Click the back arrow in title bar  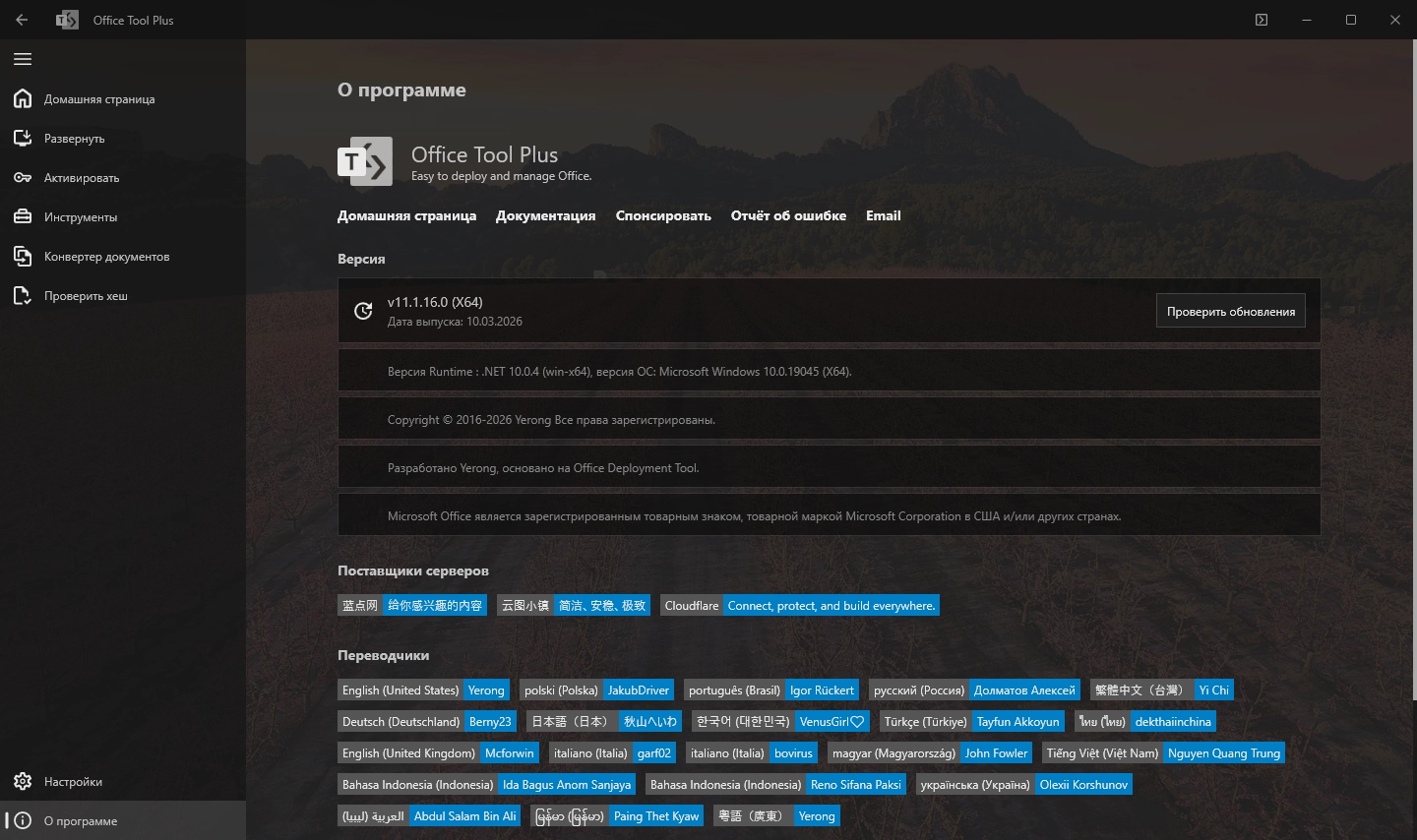(22, 20)
